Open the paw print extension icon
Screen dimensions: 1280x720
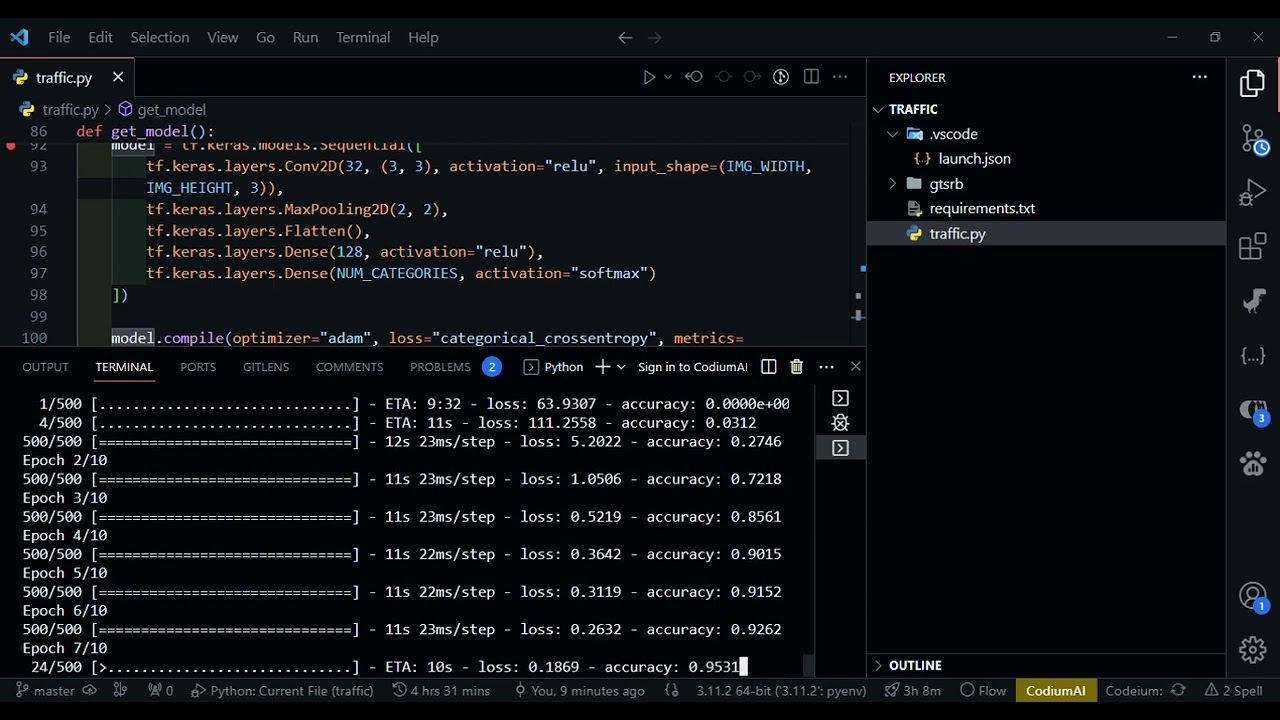pos(1253,463)
